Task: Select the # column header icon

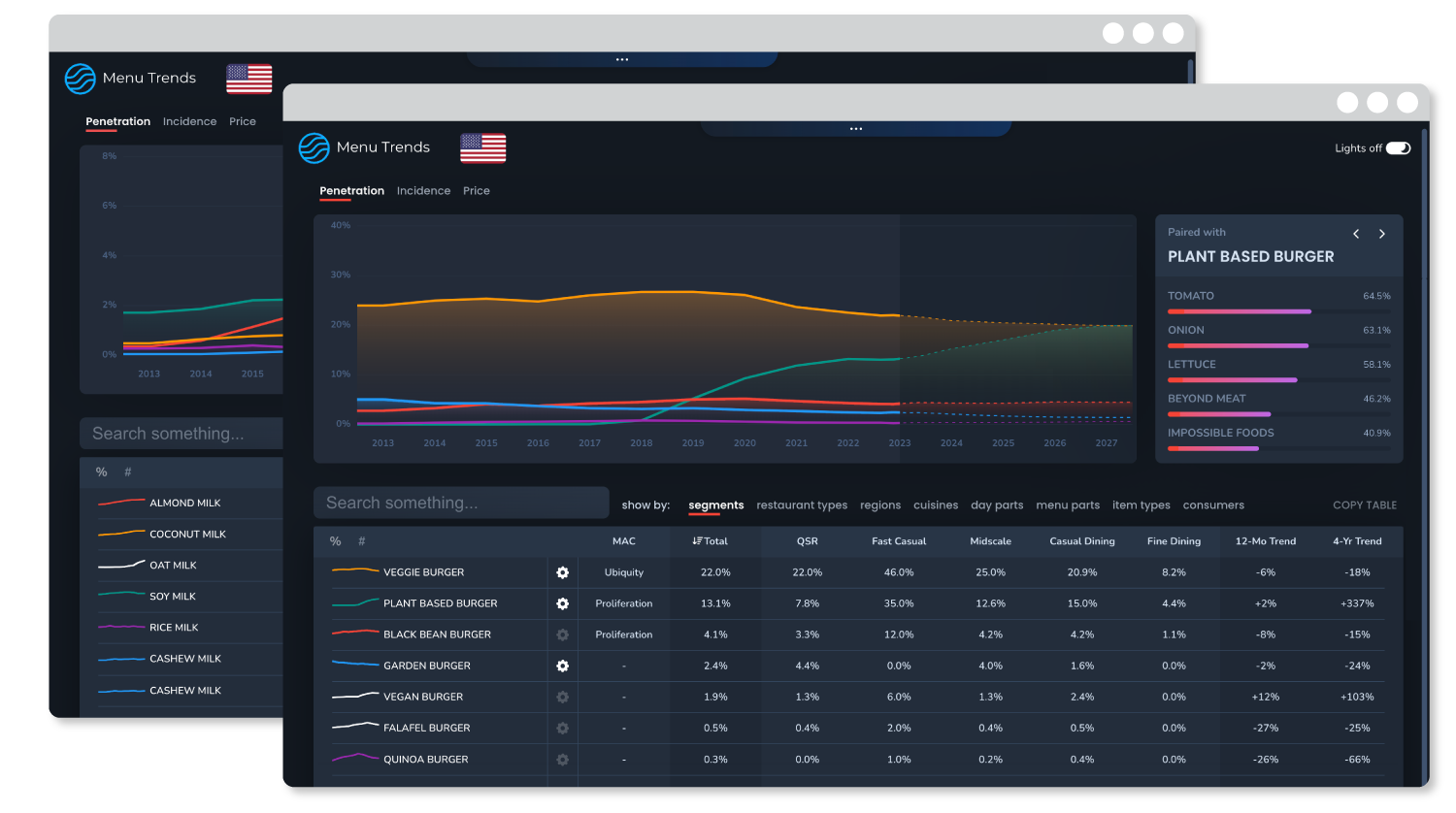Action: (x=361, y=541)
